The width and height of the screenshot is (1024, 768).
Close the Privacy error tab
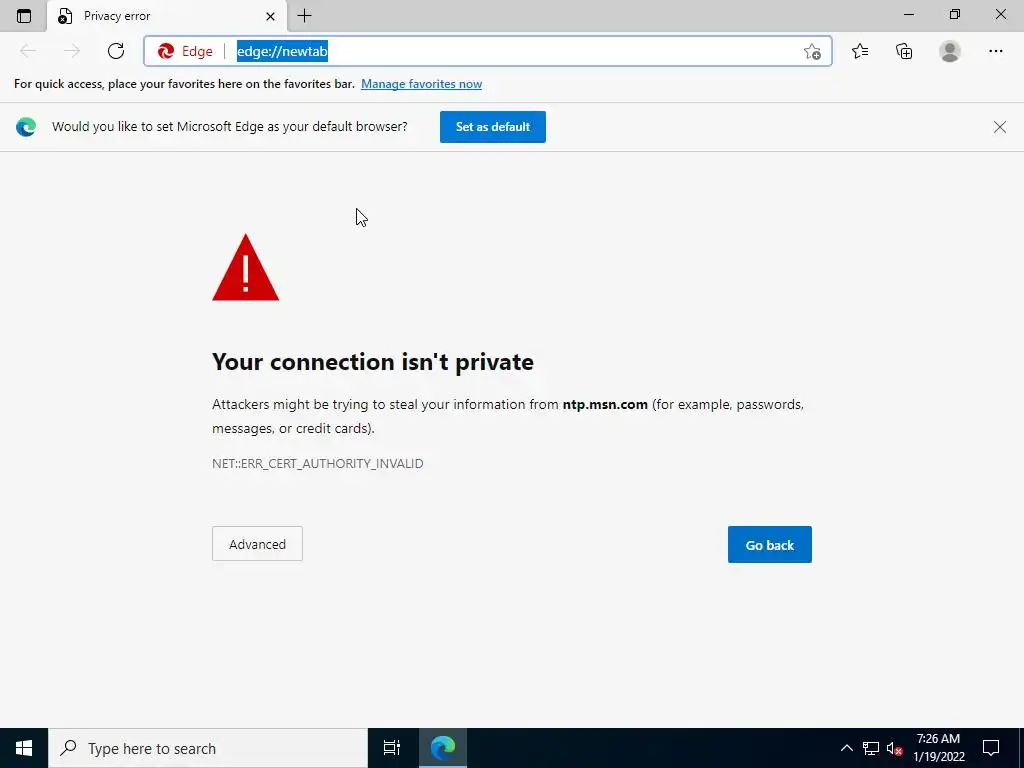coord(270,16)
